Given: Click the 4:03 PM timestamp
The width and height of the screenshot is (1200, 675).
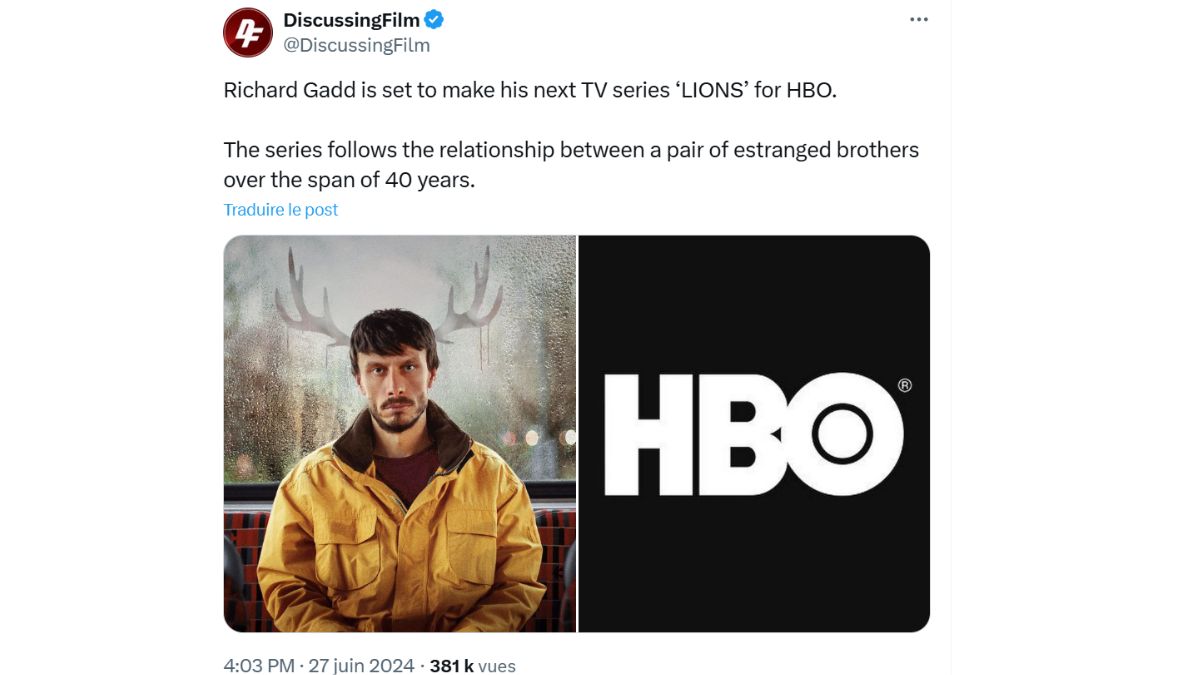Looking at the screenshot, I should click(258, 665).
